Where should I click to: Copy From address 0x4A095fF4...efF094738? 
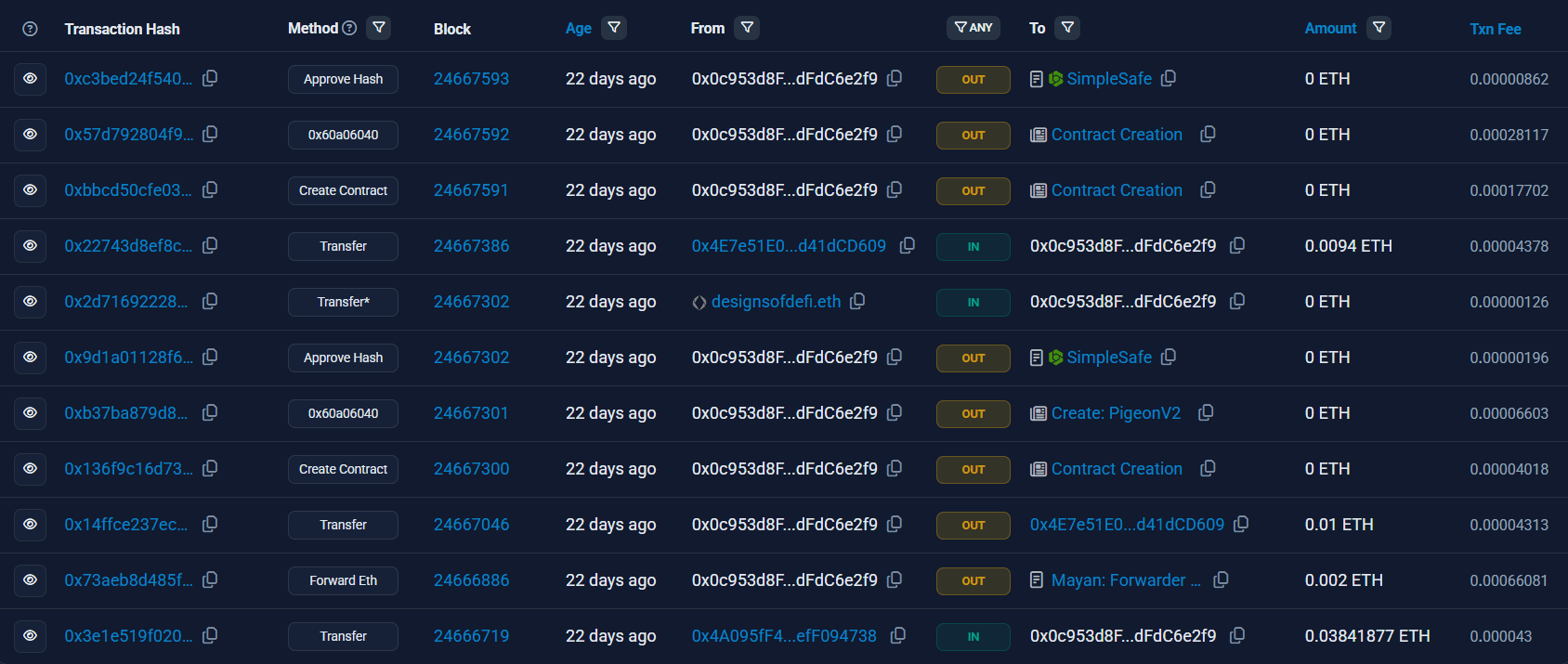(x=898, y=635)
